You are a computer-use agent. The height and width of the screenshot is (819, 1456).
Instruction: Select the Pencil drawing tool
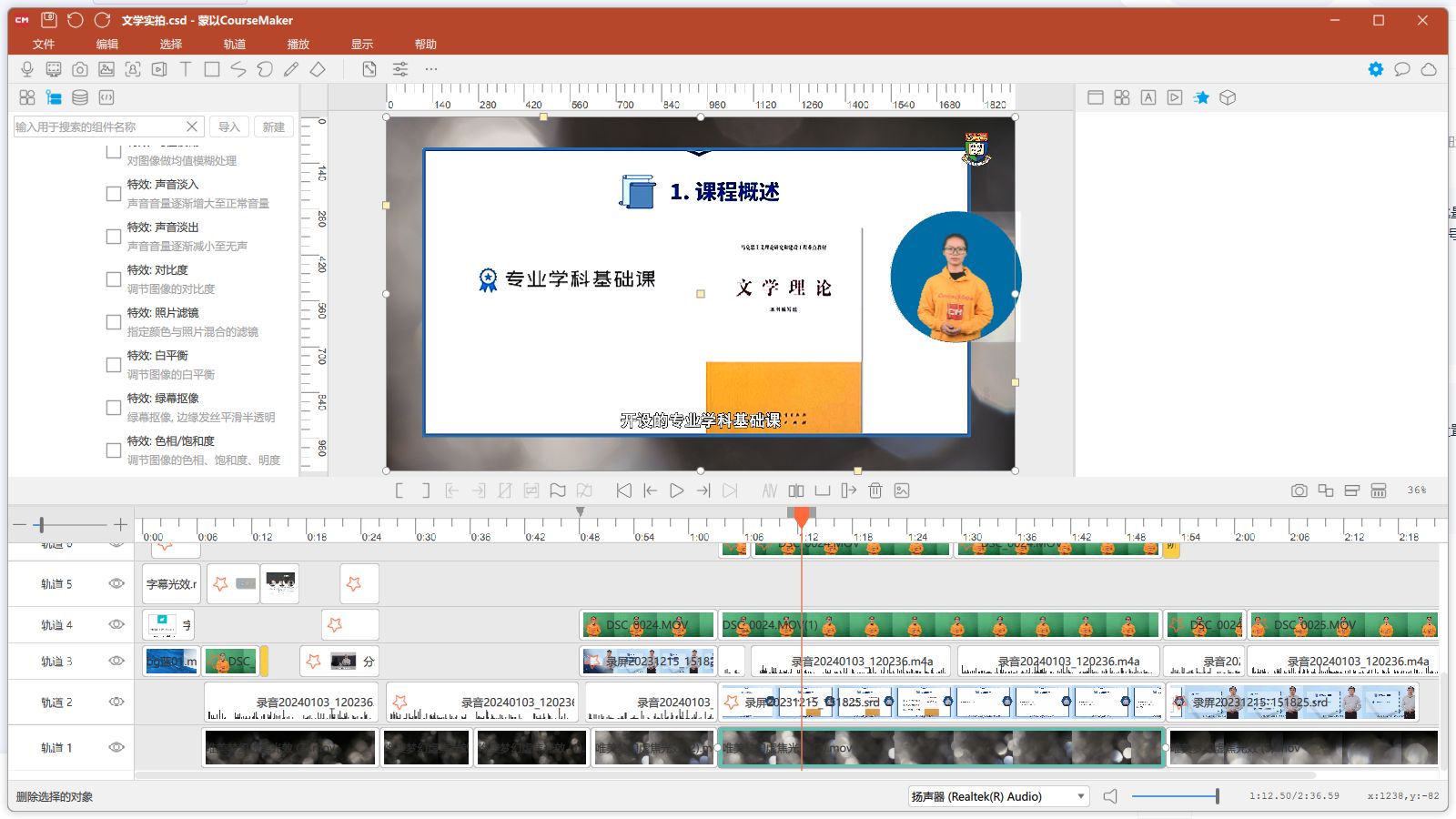point(291,69)
